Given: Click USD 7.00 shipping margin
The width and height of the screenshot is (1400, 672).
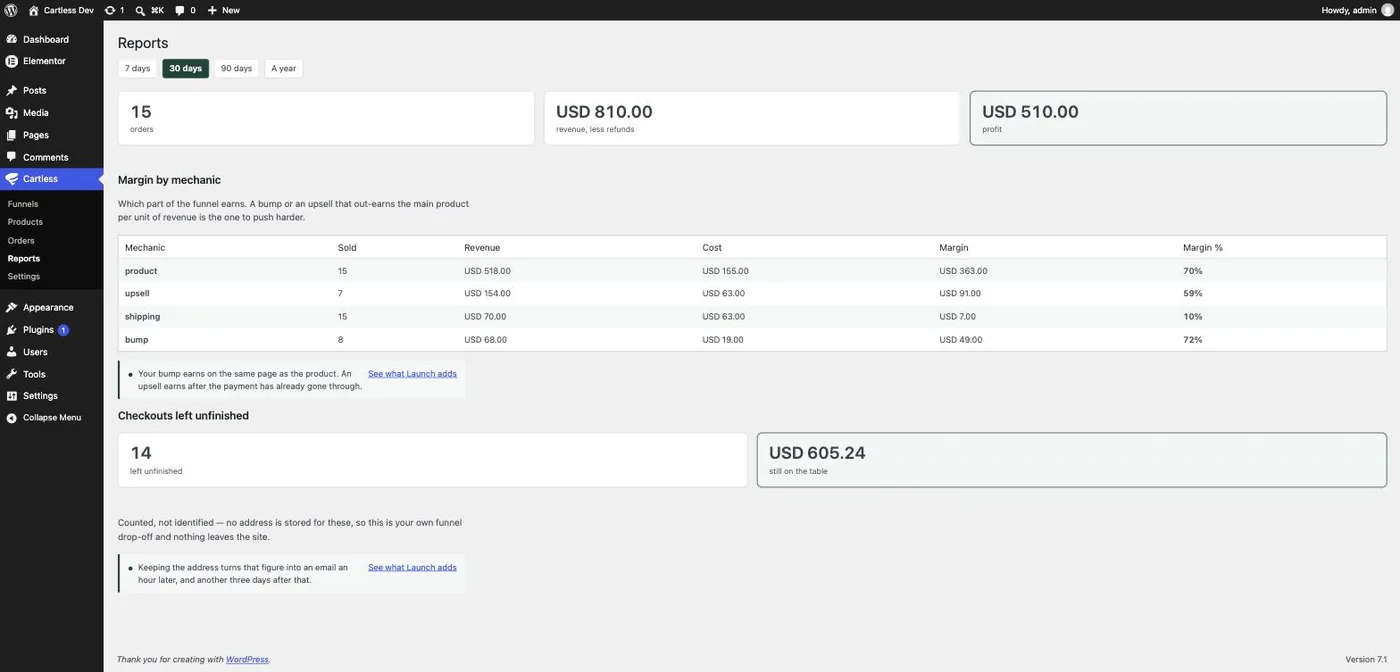Looking at the screenshot, I should click(x=958, y=316).
